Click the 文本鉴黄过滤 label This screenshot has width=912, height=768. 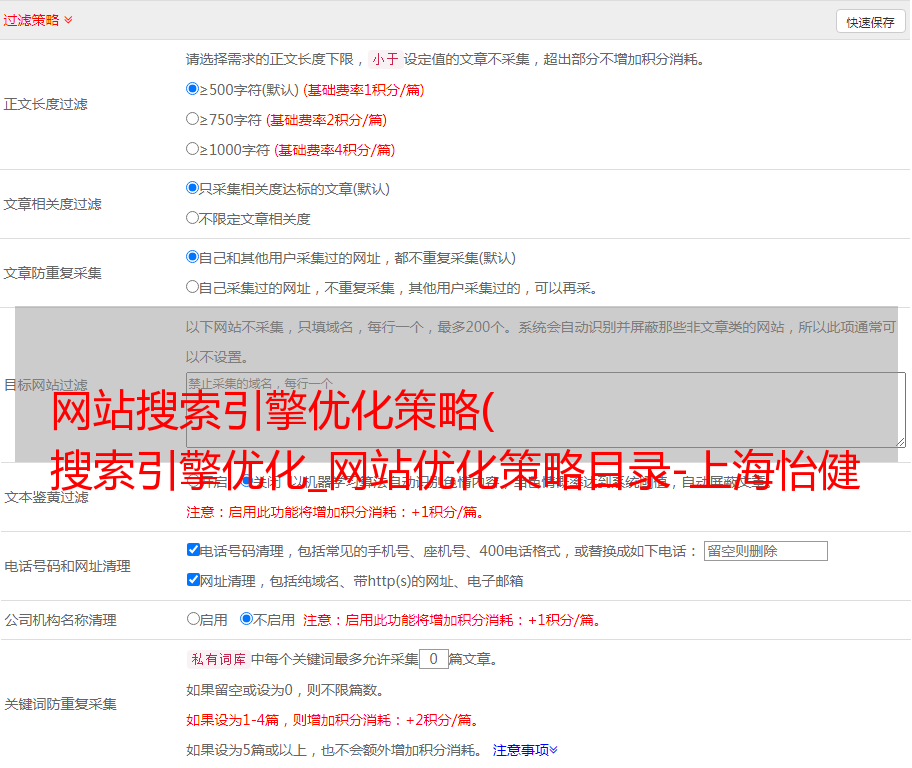pyautogui.click(x=46, y=497)
